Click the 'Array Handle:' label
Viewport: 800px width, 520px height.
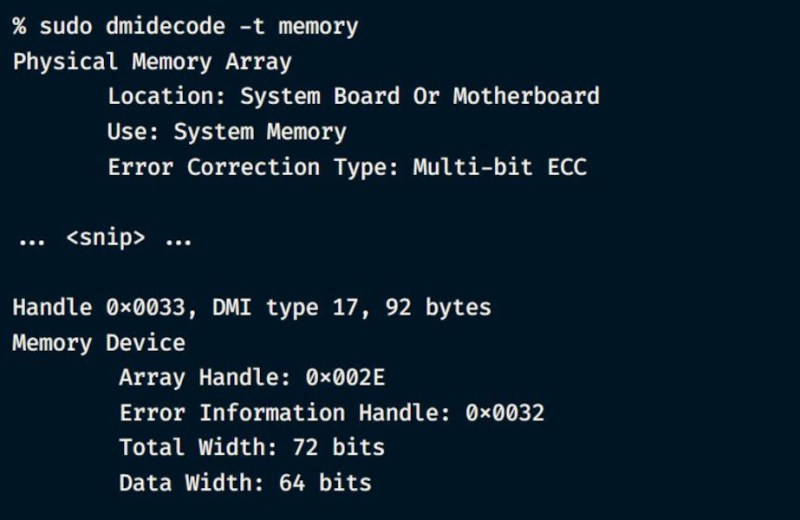[199, 378]
